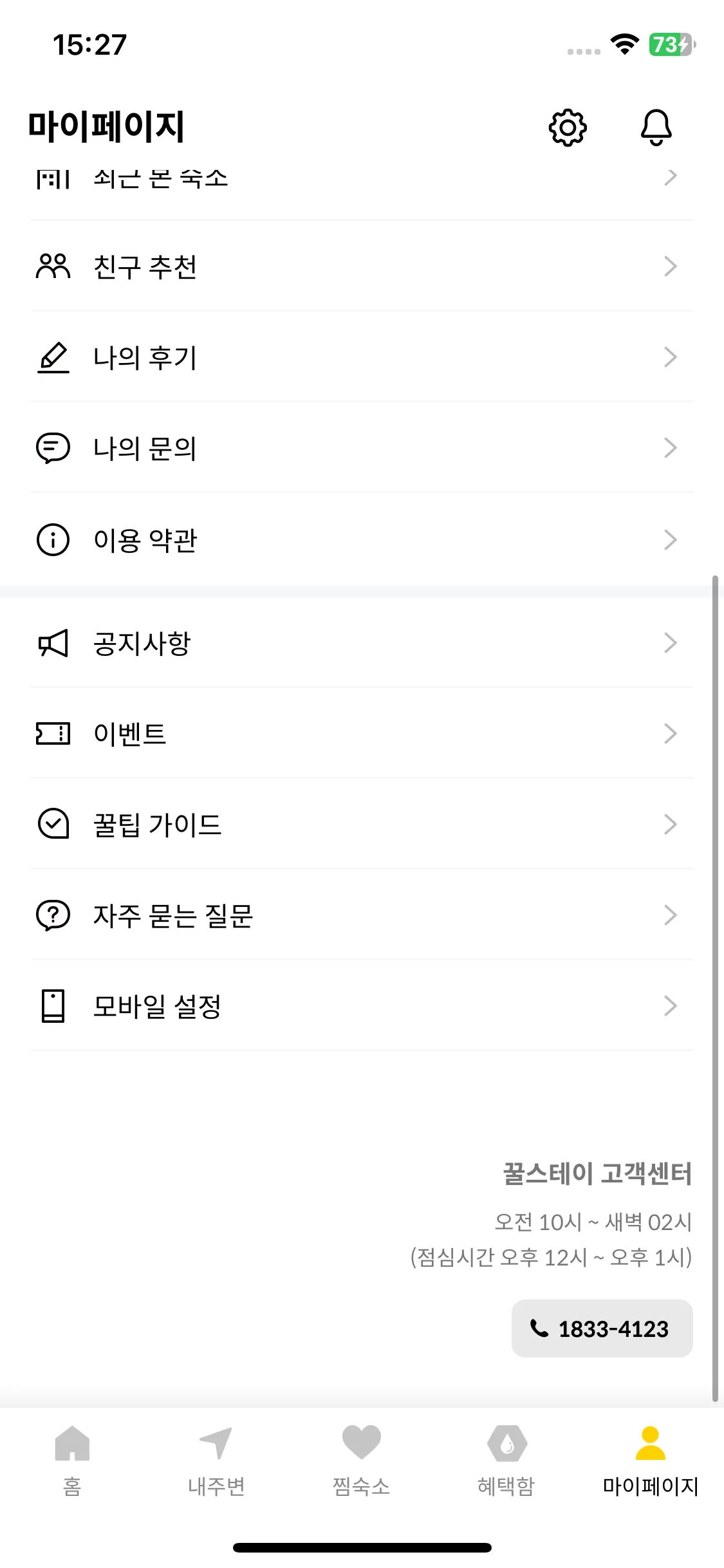Open settings via the gear icon
Screen dimensions: 724x1568
(568, 127)
